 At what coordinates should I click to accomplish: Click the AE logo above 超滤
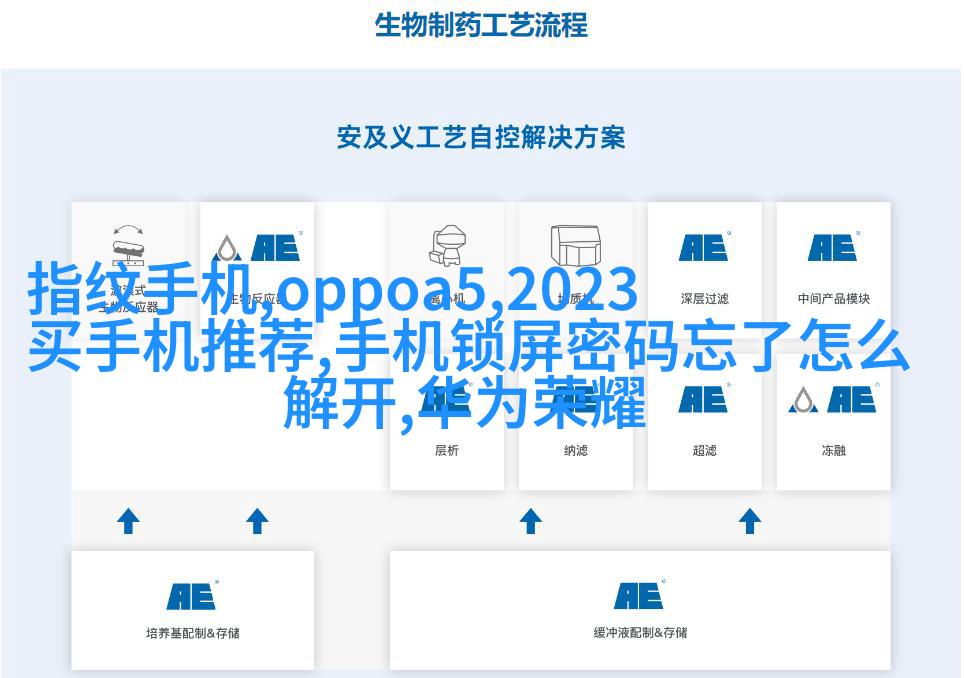pyautogui.click(x=705, y=398)
